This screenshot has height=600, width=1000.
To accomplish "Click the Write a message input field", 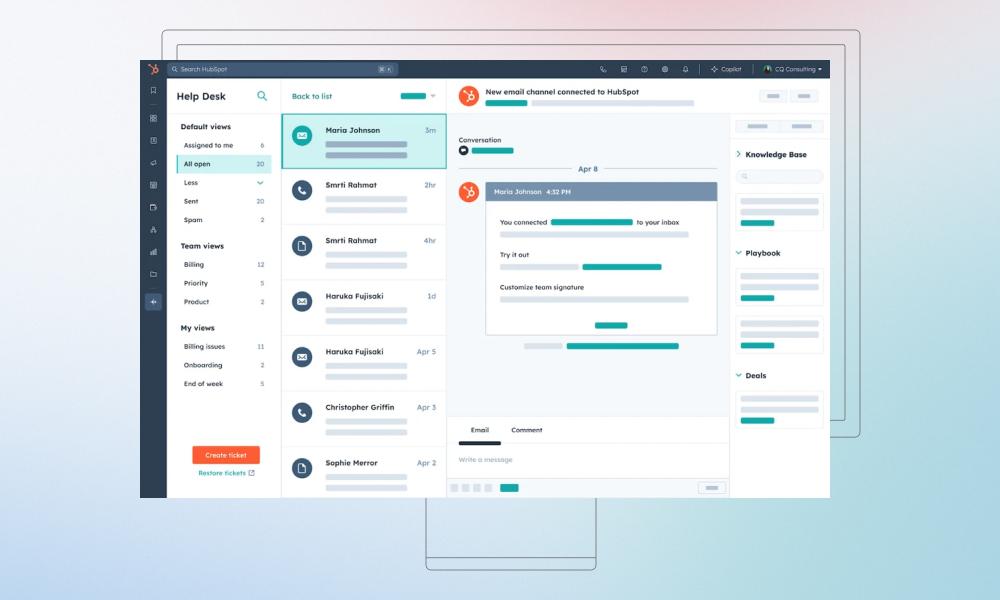I will pyautogui.click(x=560, y=459).
